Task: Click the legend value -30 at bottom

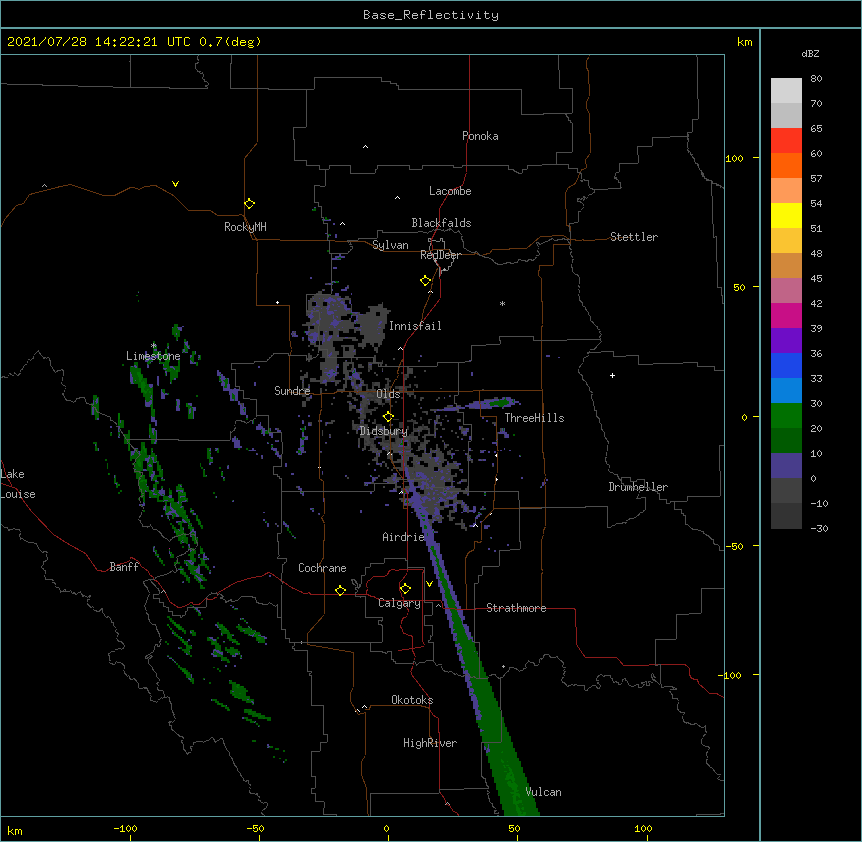Action: [819, 528]
